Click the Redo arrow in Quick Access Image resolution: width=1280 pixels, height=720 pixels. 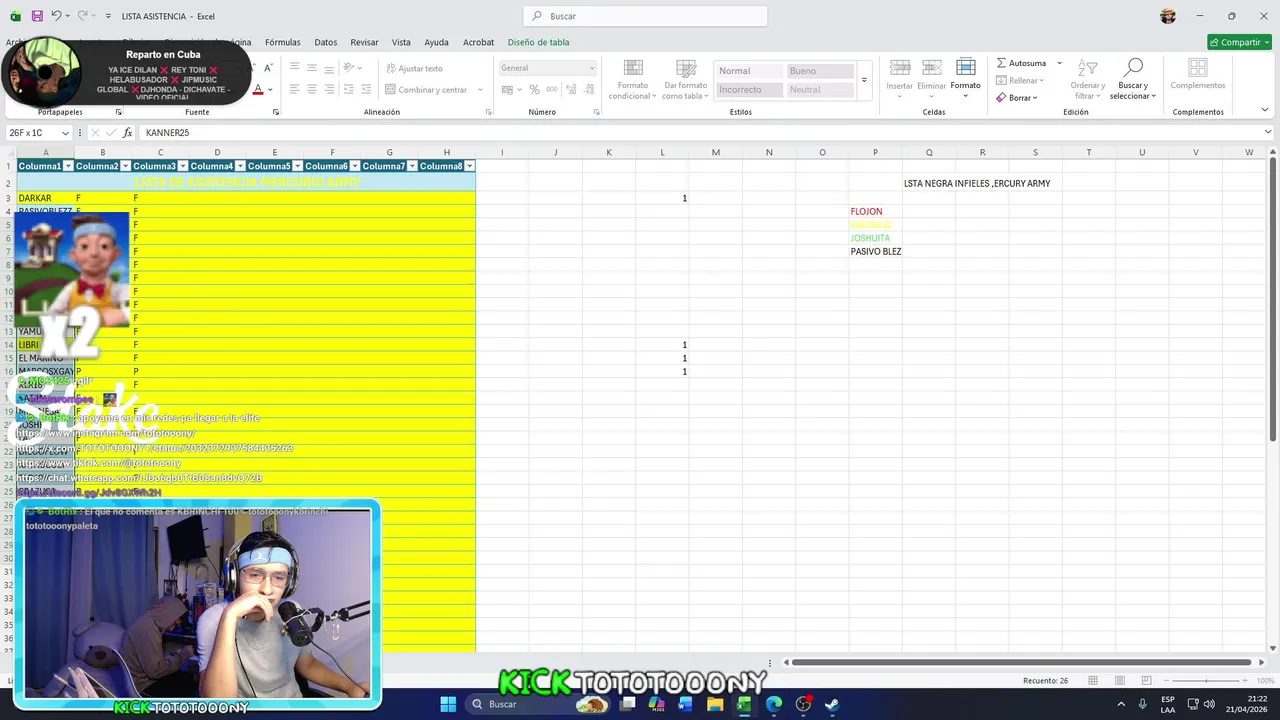pyautogui.click(x=84, y=16)
